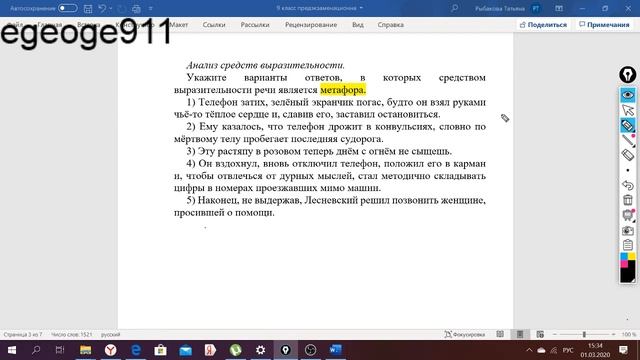Open Task View on taskbar
Image resolution: width=640 pixels, height=360 pixels.
(x=60, y=350)
